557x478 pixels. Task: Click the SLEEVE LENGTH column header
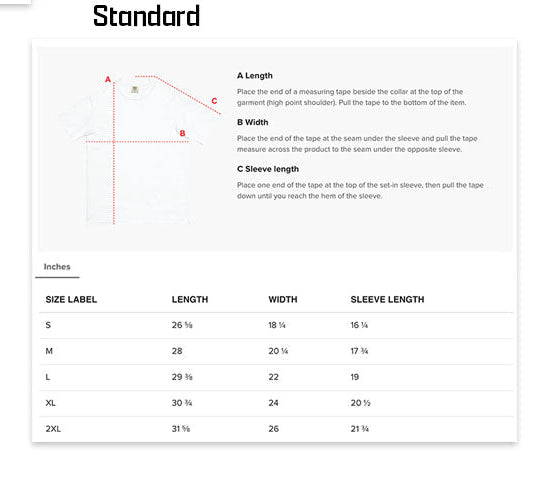[387, 299]
